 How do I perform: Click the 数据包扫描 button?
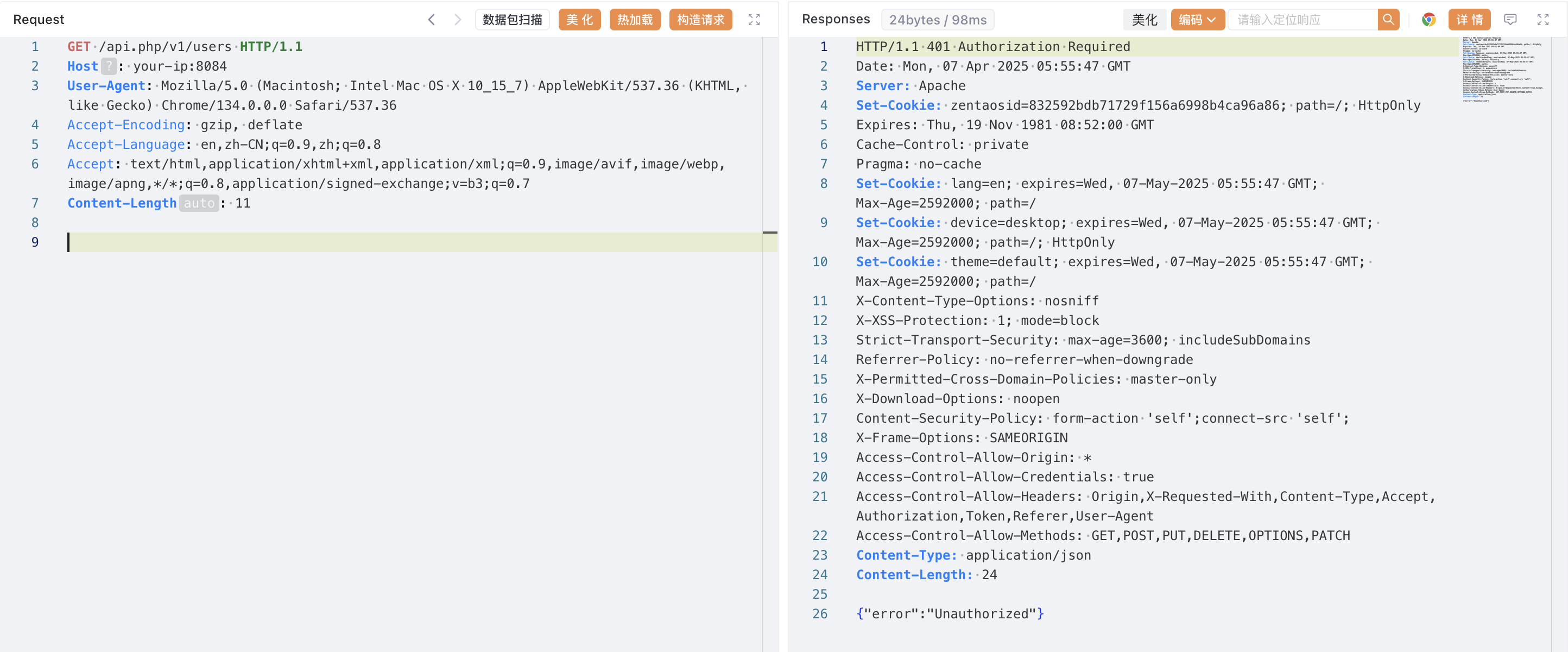[512, 20]
